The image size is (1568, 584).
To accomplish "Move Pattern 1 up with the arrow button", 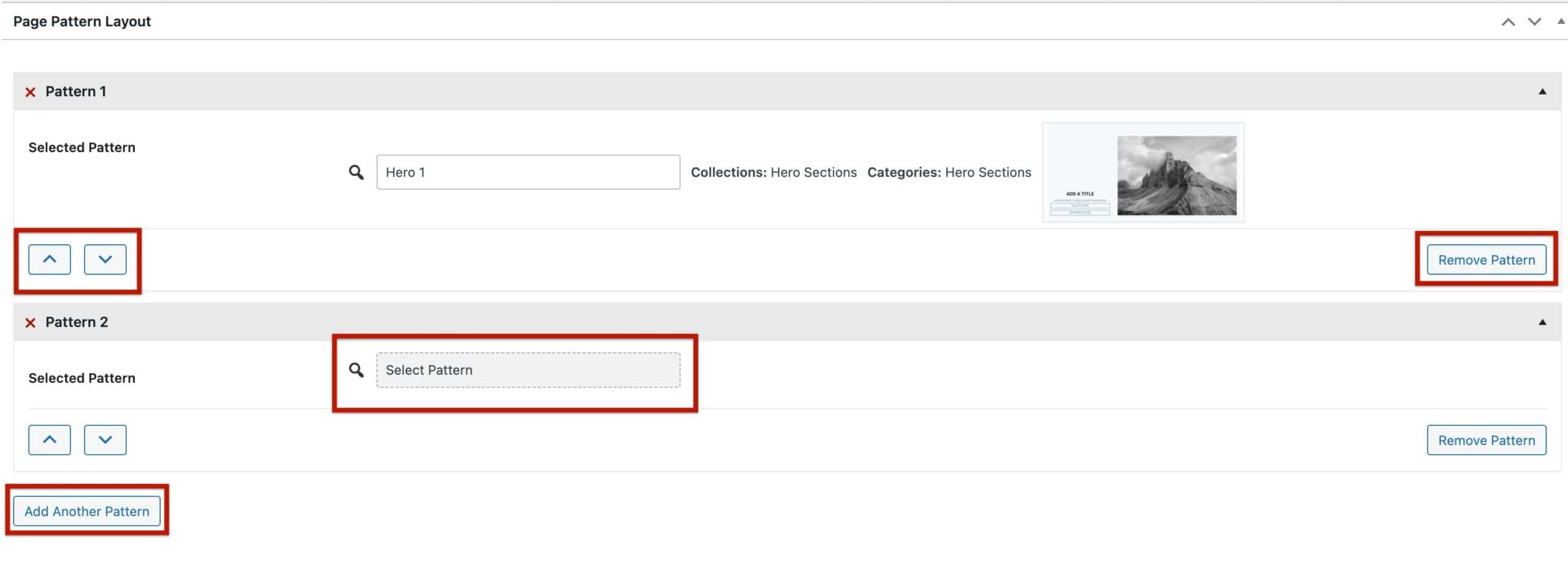I will tap(50, 259).
